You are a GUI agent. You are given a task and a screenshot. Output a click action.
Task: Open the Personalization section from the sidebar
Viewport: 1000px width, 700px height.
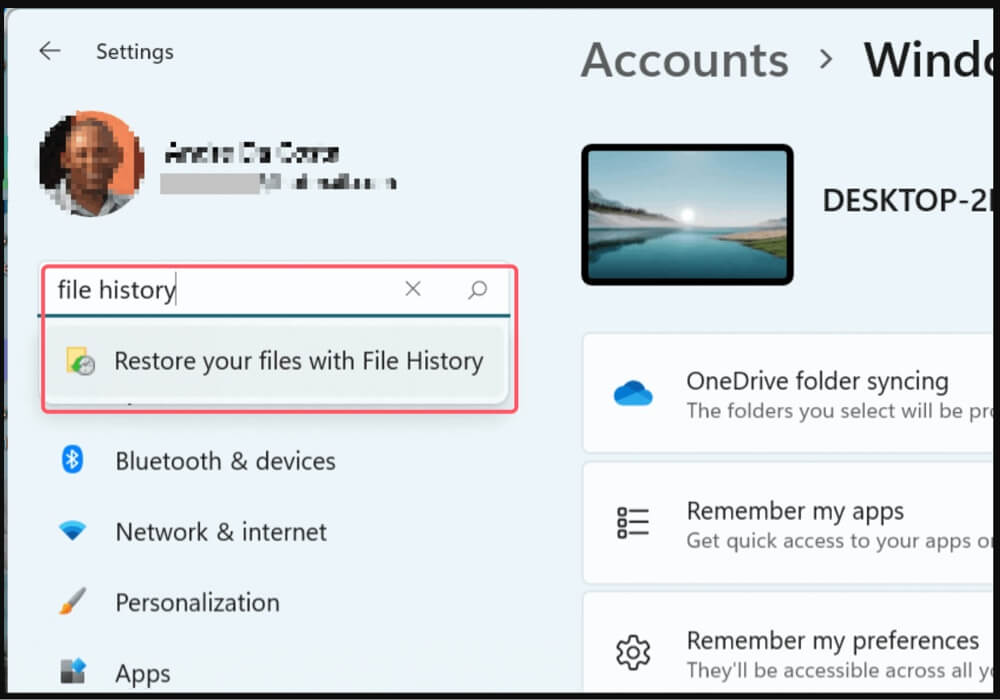click(x=197, y=602)
